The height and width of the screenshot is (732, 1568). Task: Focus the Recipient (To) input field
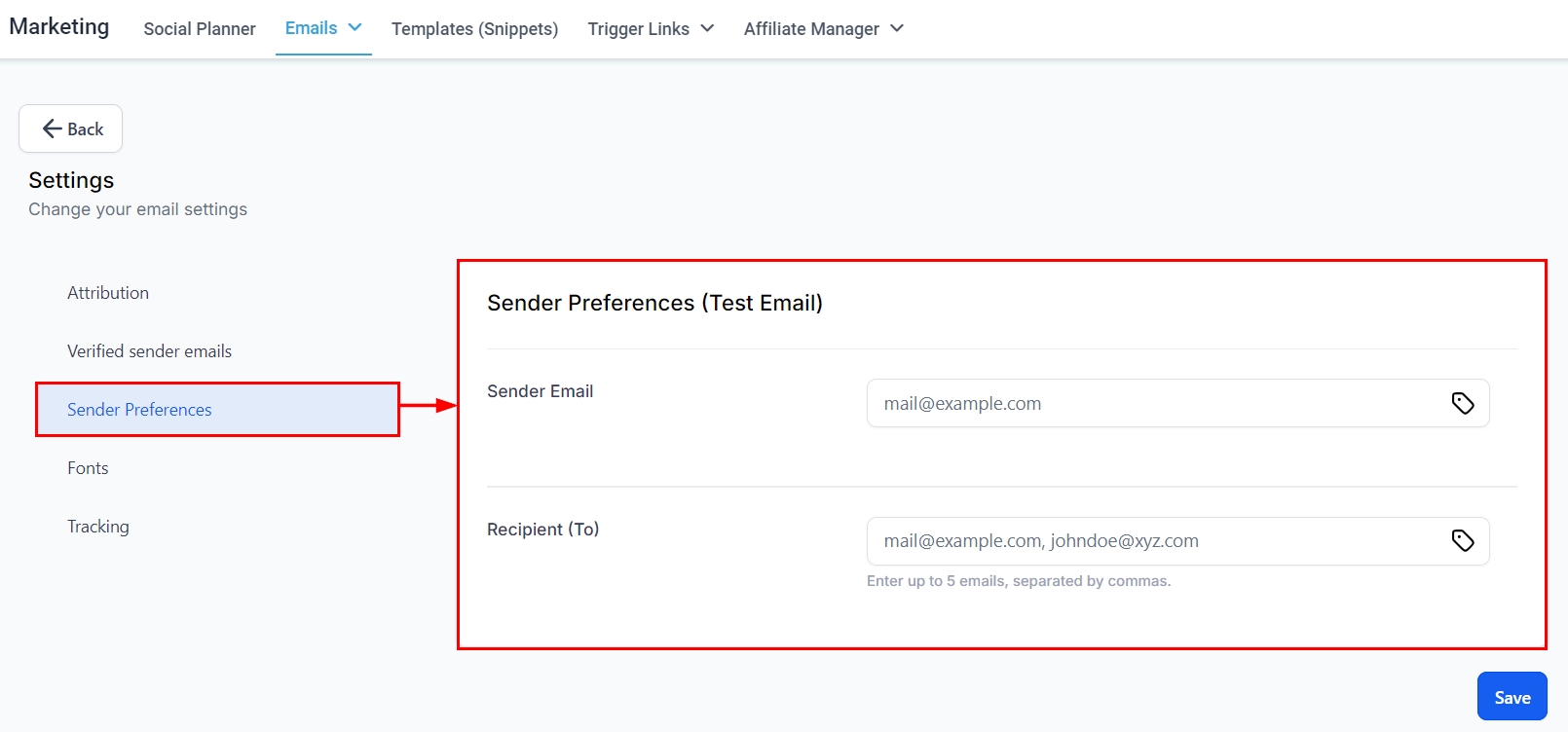click(1149, 541)
